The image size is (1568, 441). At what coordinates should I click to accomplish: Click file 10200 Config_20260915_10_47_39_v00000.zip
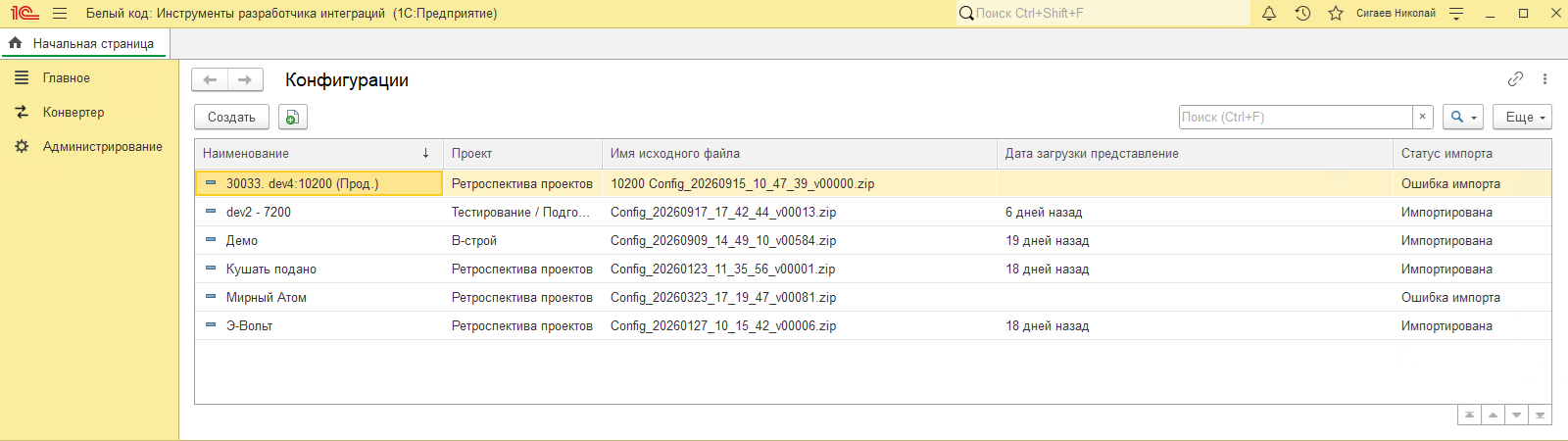743,183
